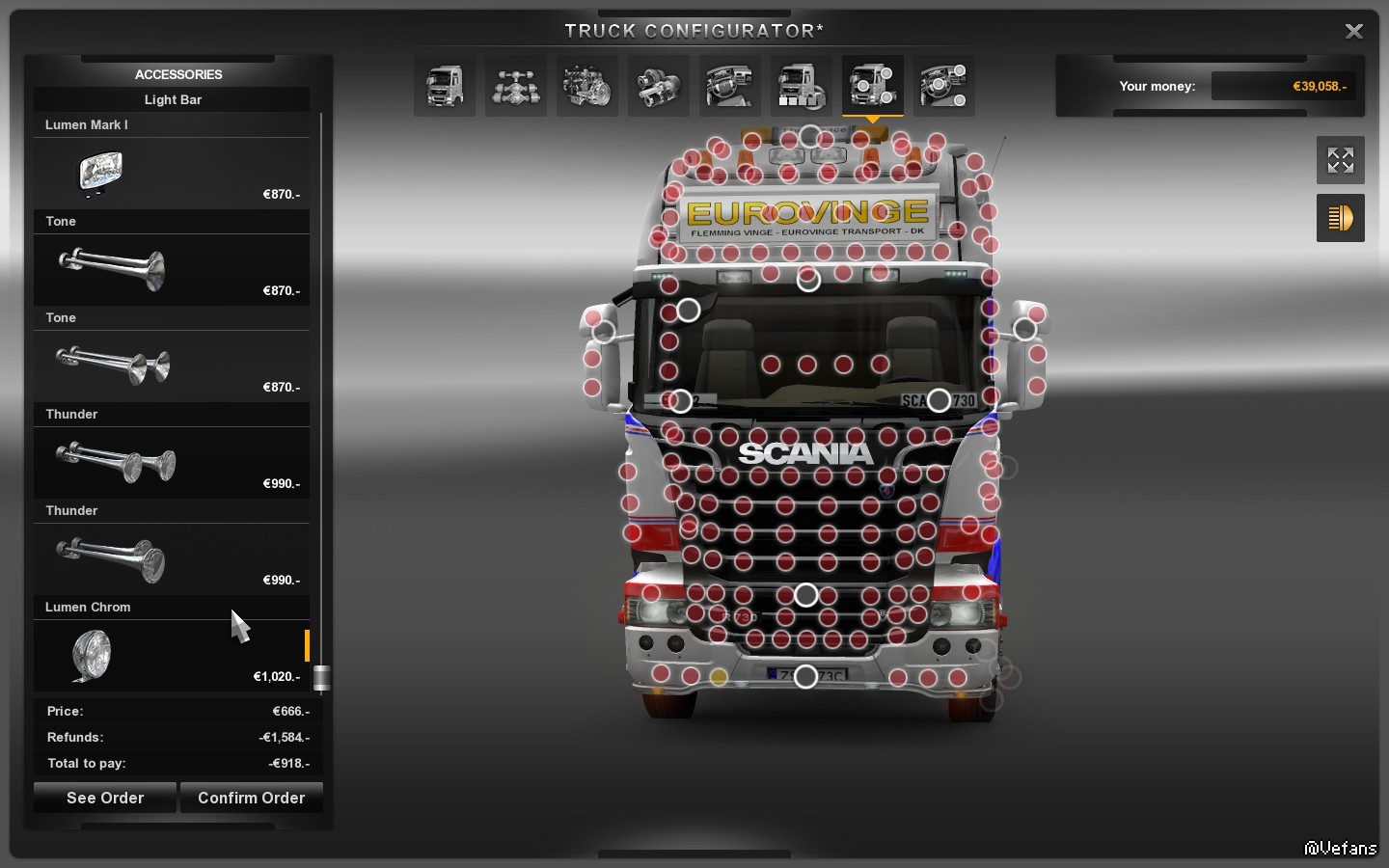Click the accessories list scrollbar handle
1389x868 pixels.
tap(322, 678)
